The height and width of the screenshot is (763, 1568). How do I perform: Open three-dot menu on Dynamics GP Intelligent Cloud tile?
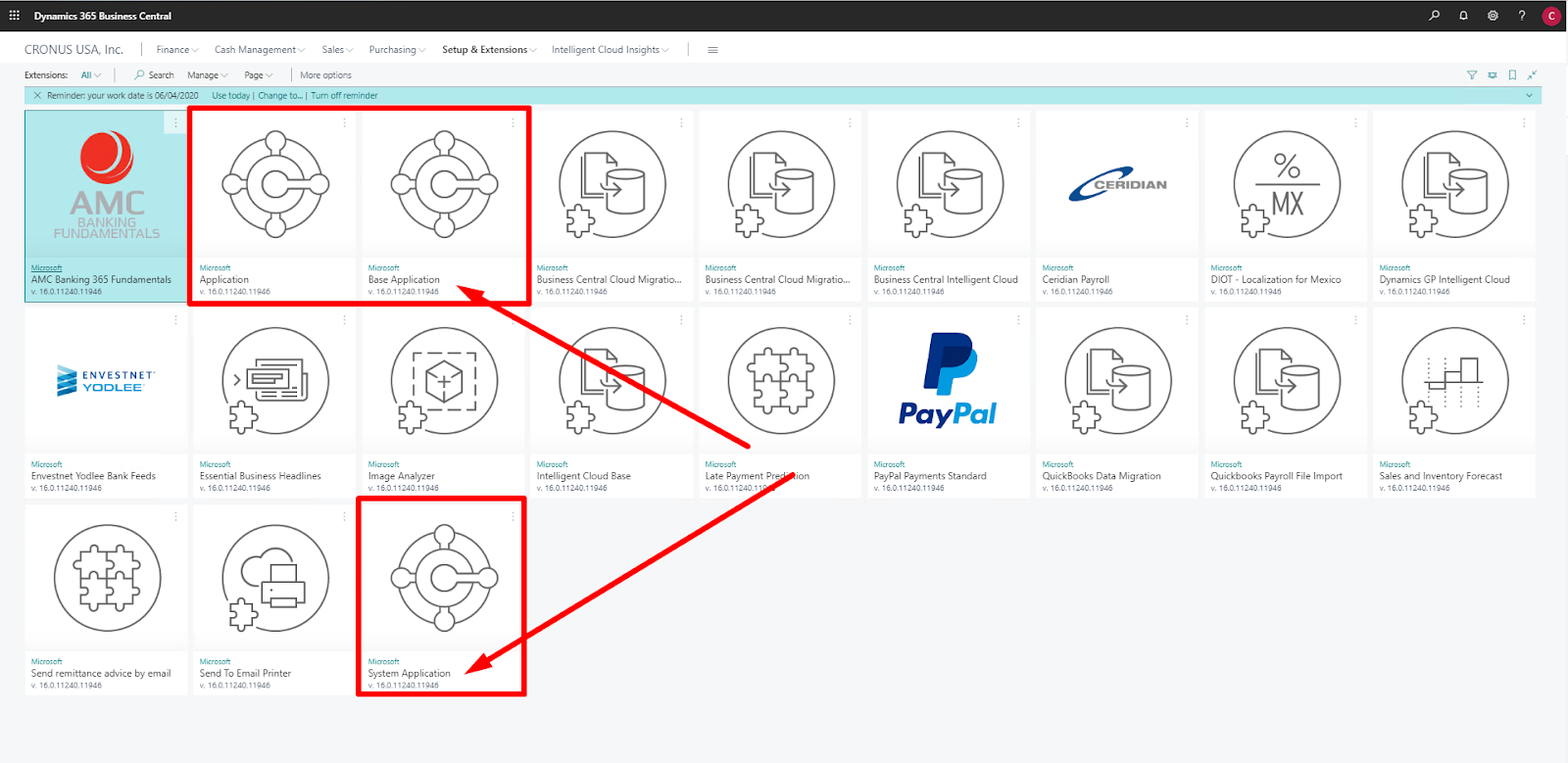[x=1524, y=123]
